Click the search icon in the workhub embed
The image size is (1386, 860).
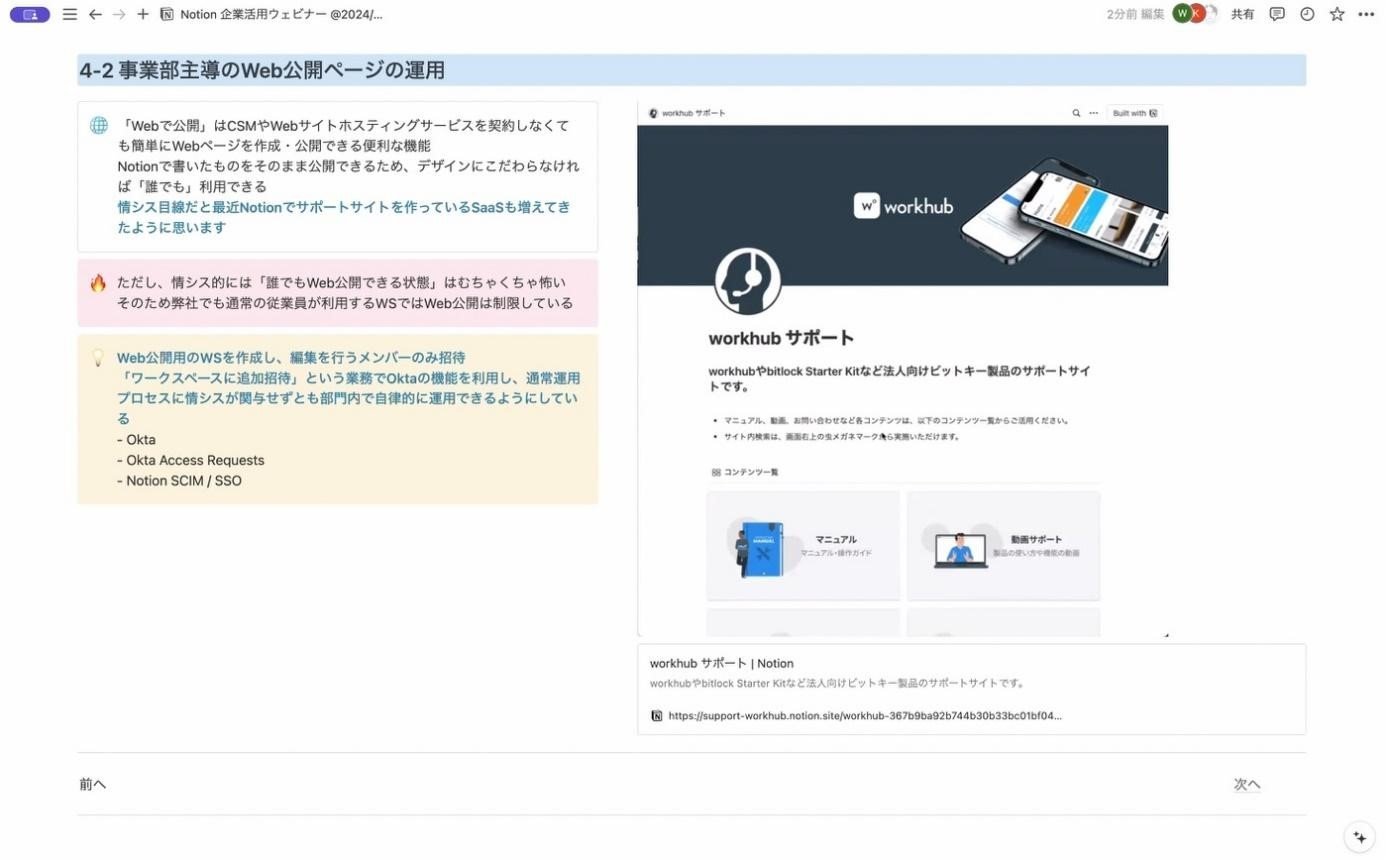click(x=1076, y=113)
